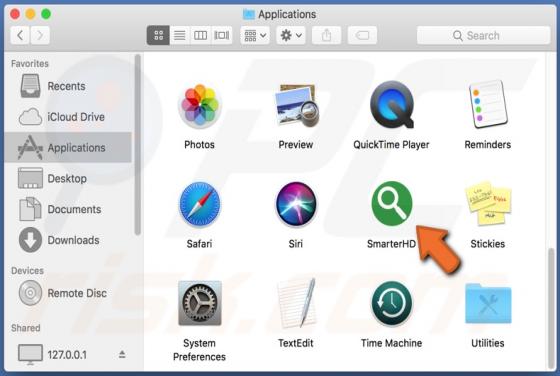Click the Reminders app icon
The width and height of the screenshot is (560, 376).
tap(488, 104)
